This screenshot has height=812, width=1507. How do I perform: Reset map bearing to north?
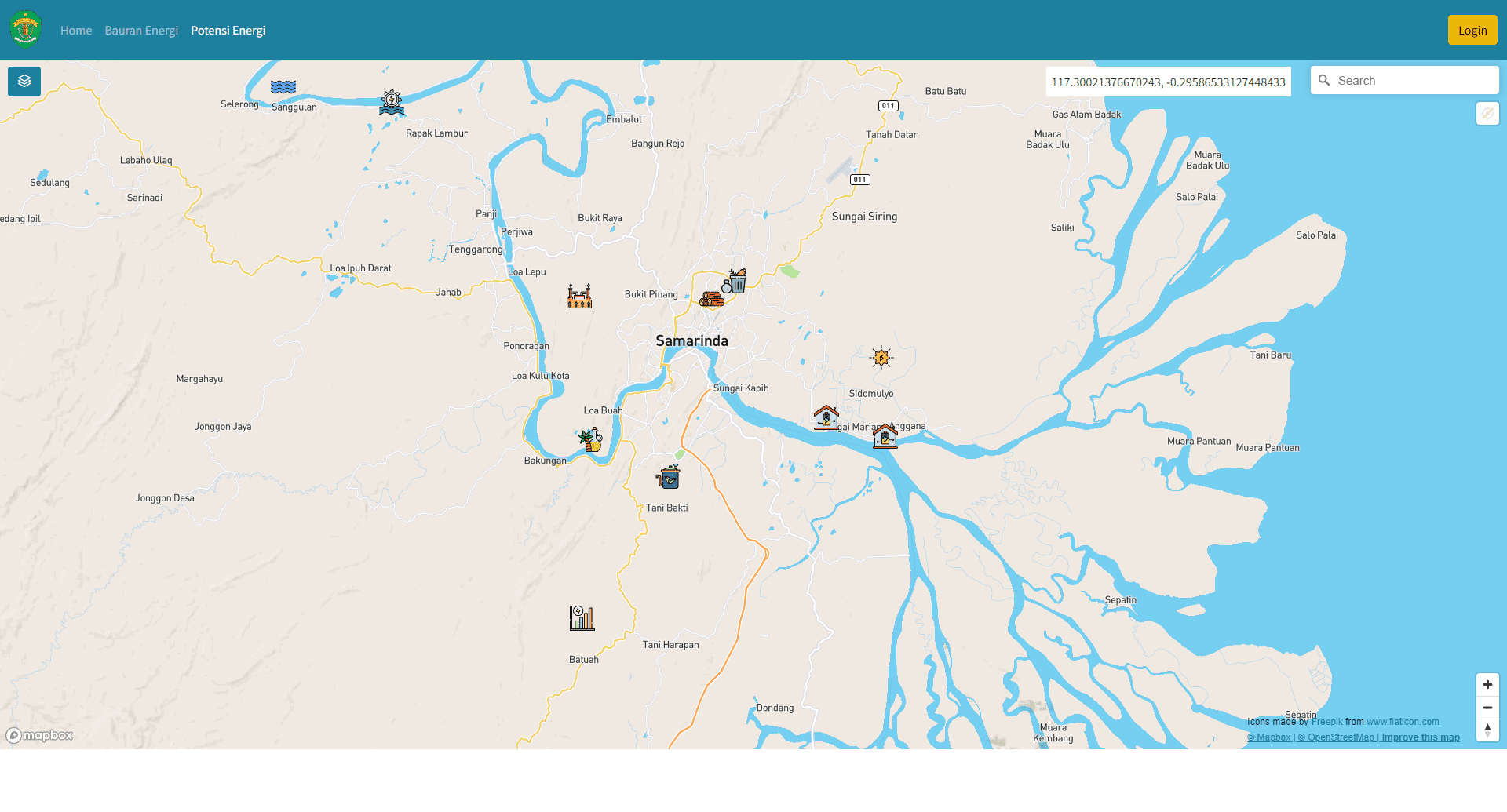pyautogui.click(x=1487, y=730)
